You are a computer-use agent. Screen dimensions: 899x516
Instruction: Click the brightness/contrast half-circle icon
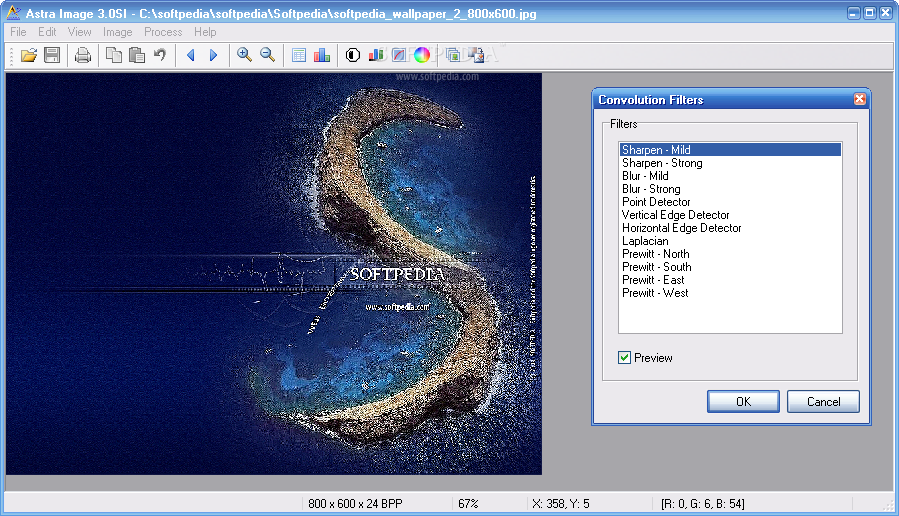point(353,55)
